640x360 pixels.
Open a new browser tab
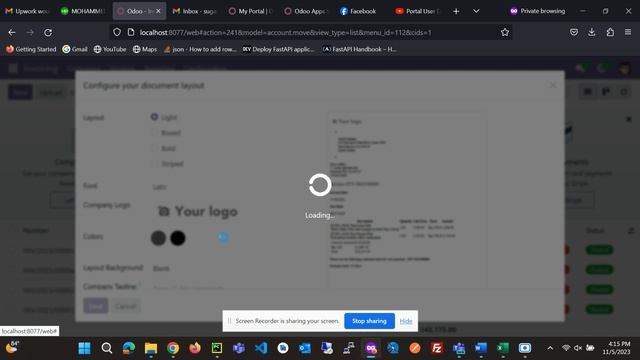(x=456, y=11)
